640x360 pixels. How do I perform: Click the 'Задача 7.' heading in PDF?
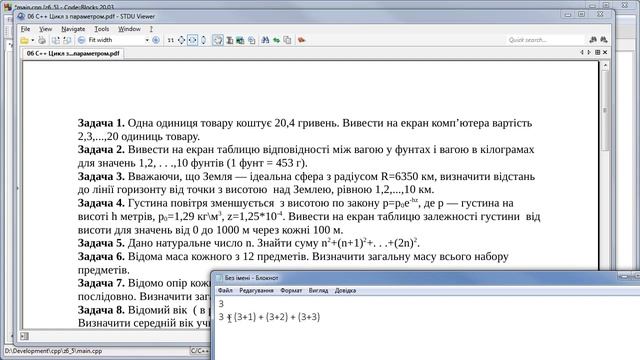101,283
